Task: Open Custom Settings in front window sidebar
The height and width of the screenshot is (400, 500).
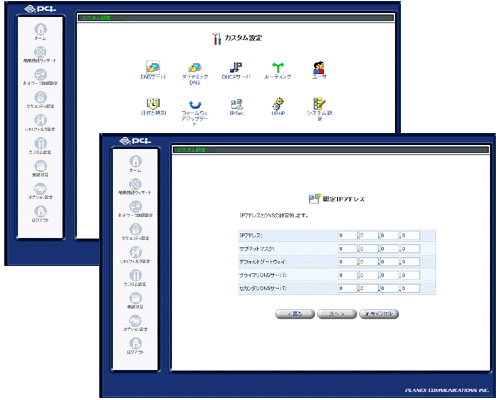Action: tap(135, 275)
